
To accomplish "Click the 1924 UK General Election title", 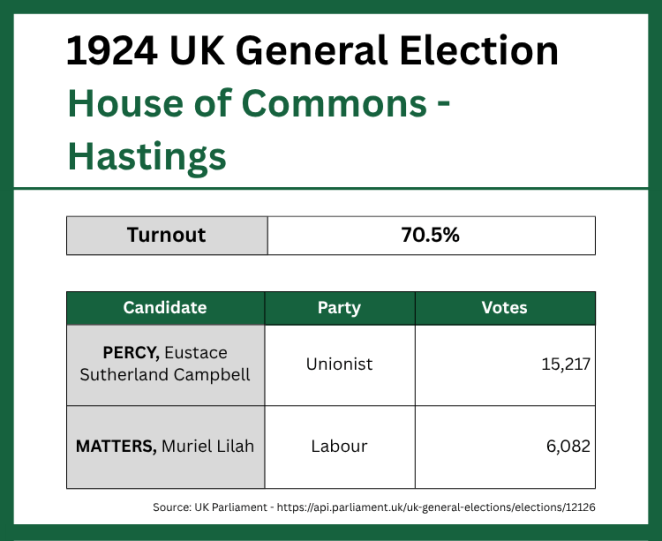I will point(312,51).
